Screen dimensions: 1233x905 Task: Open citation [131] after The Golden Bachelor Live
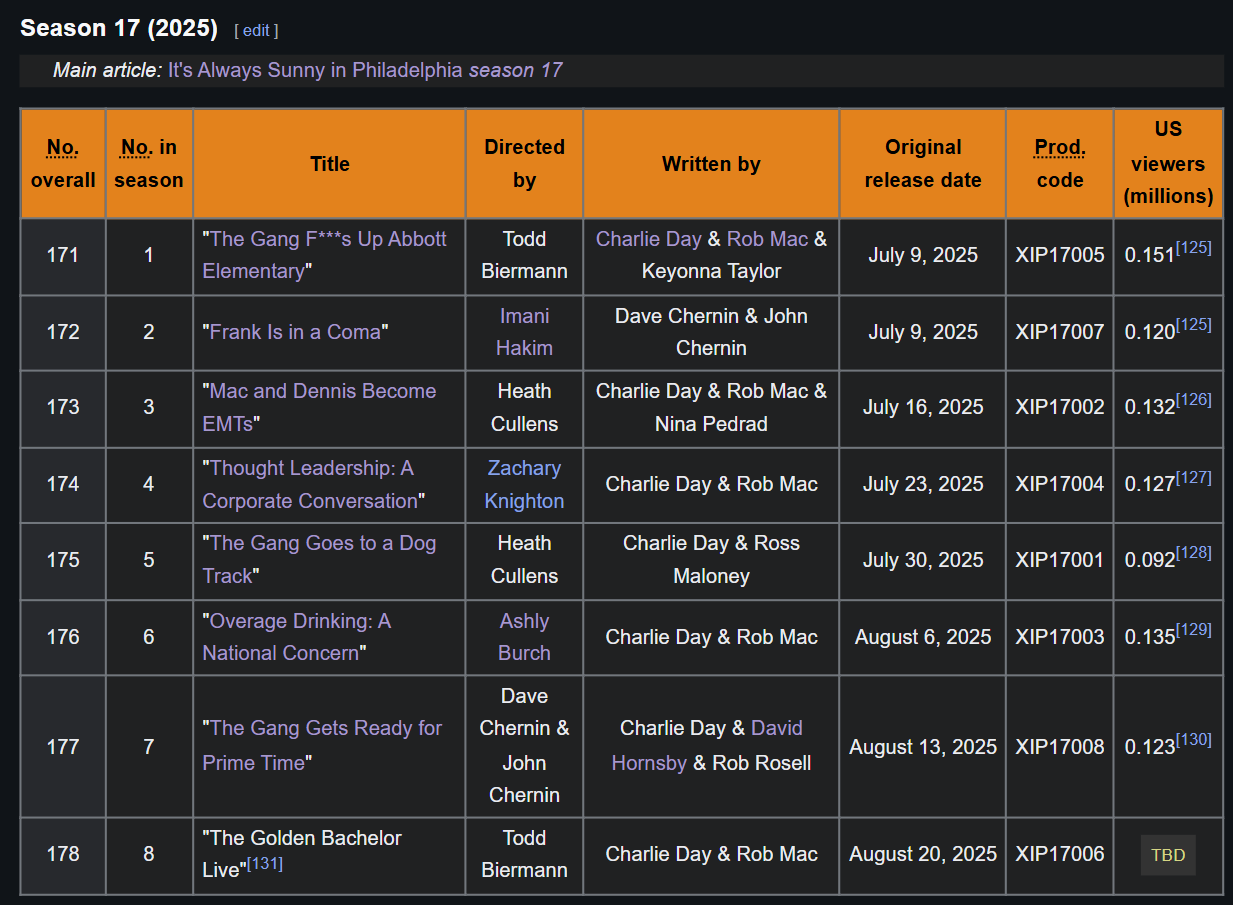265,863
